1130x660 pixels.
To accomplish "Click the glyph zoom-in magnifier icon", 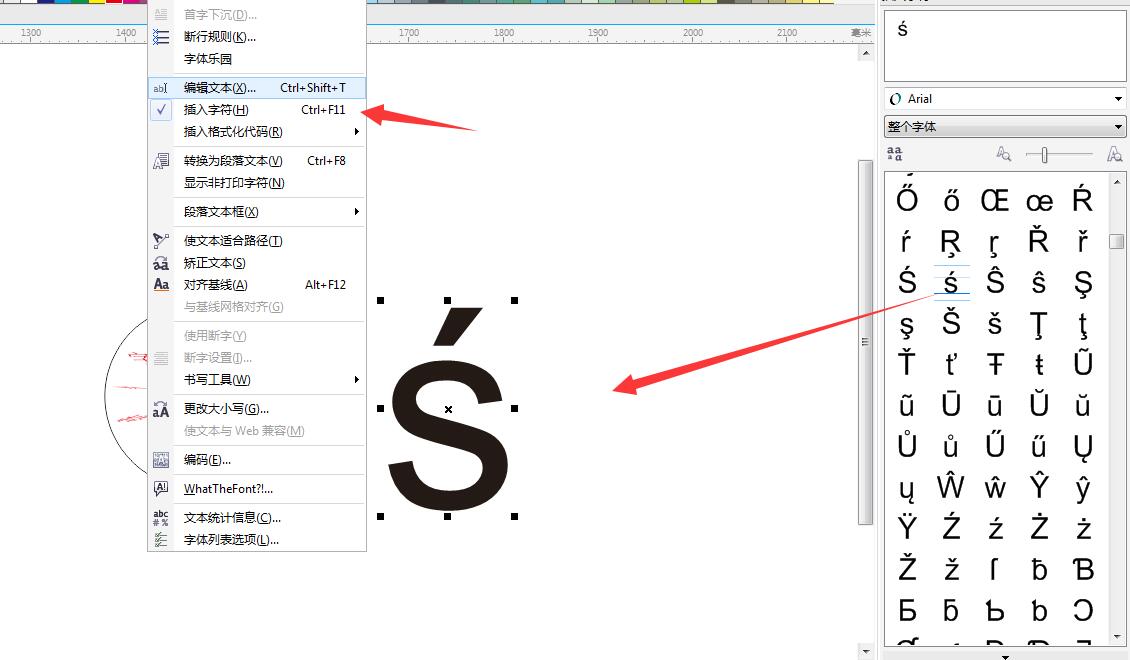I will pyautogui.click(x=1114, y=154).
